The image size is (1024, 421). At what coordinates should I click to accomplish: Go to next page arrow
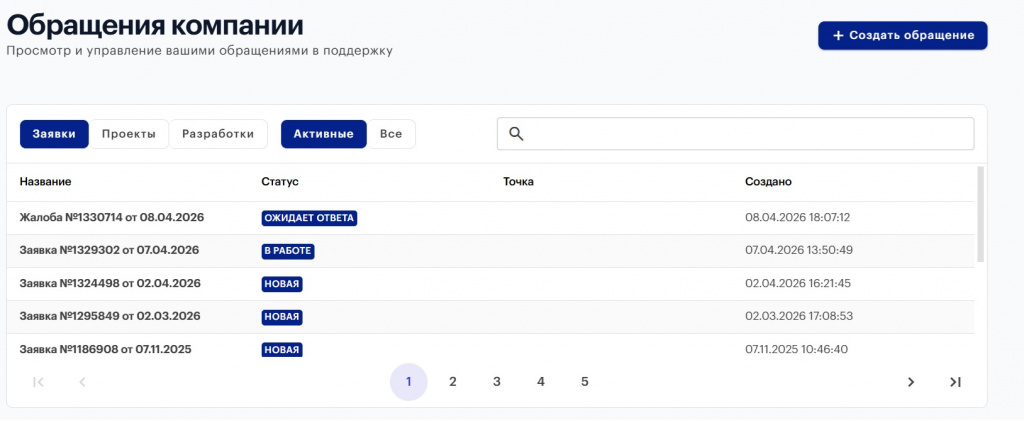click(911, 382)
